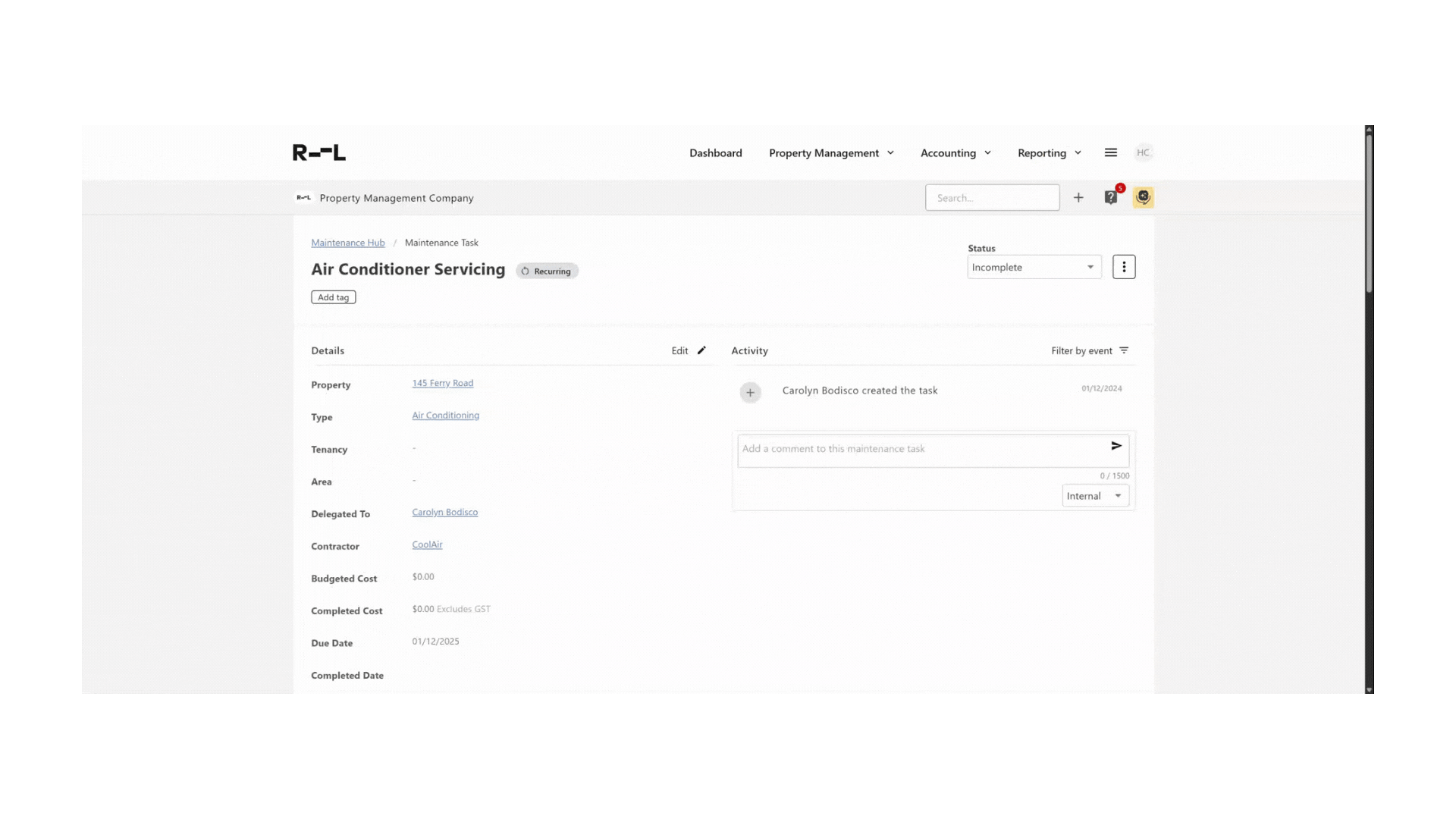Click the plus icon in the top bar

click(1078, 197)
